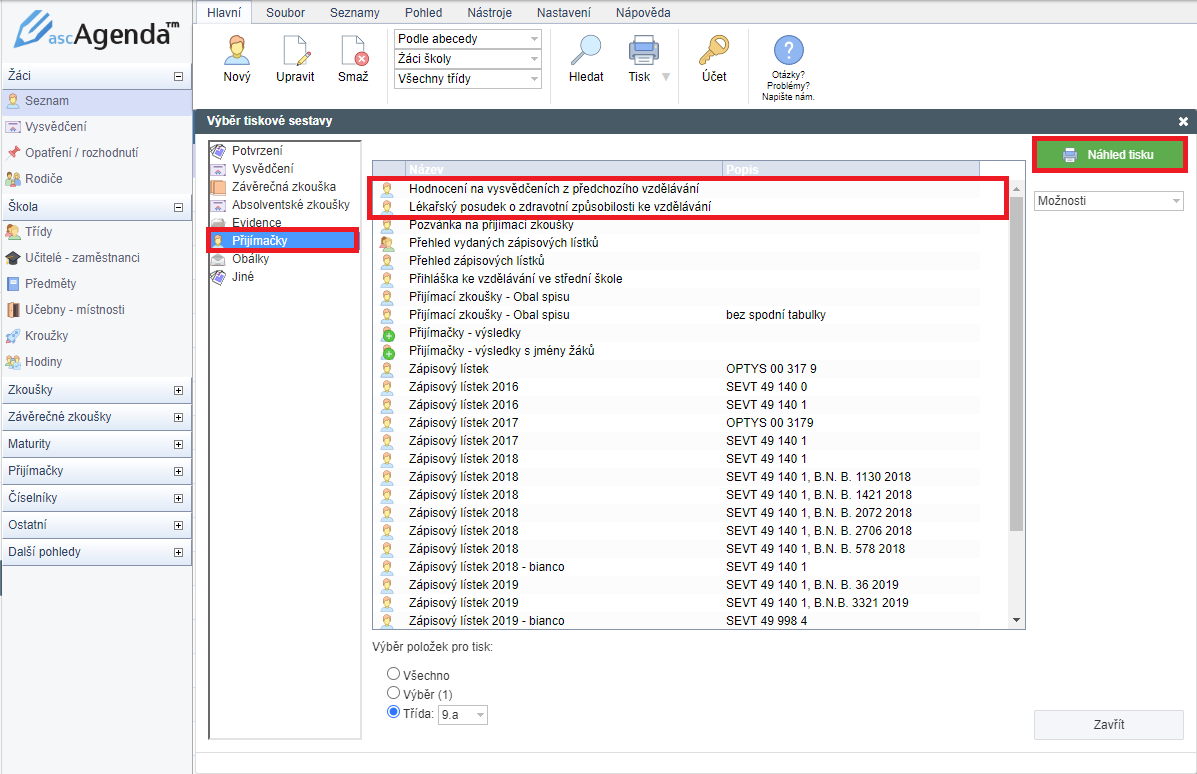
Task: Open Účet key icon
Action: pos(714,52)
